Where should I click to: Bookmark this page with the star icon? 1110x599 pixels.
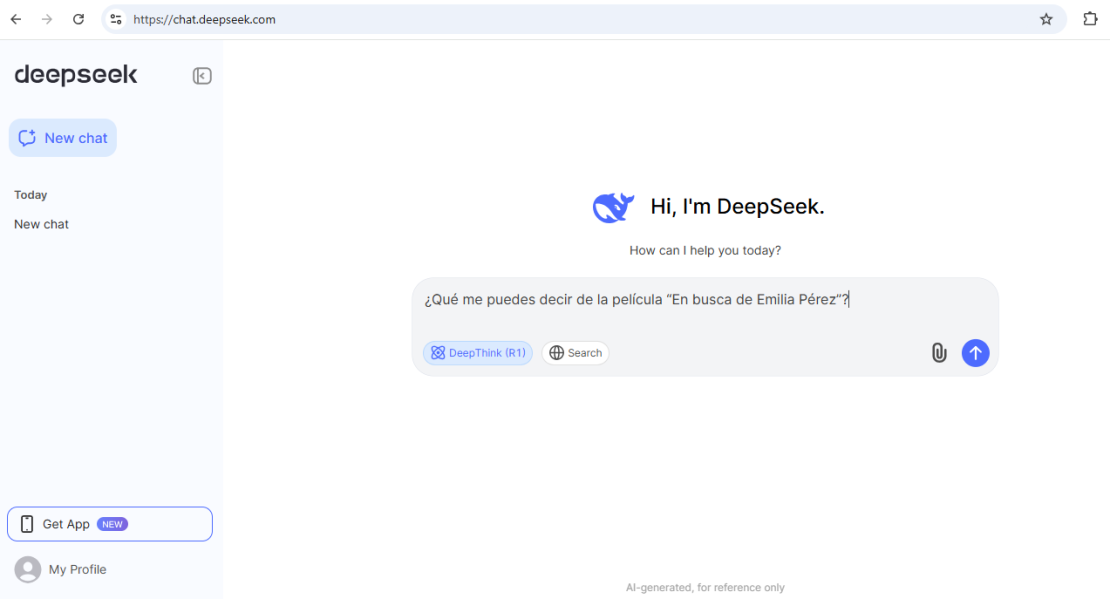1046,19
